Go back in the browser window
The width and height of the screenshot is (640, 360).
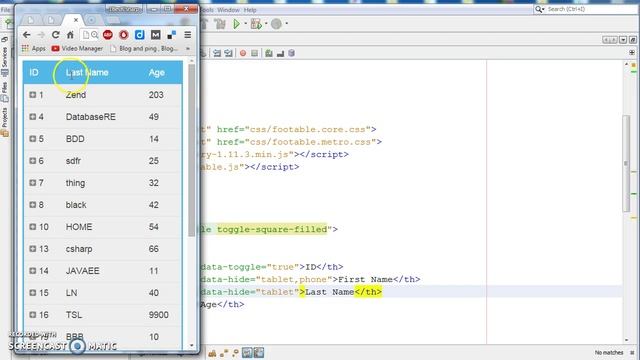click(x=27, y=35)
